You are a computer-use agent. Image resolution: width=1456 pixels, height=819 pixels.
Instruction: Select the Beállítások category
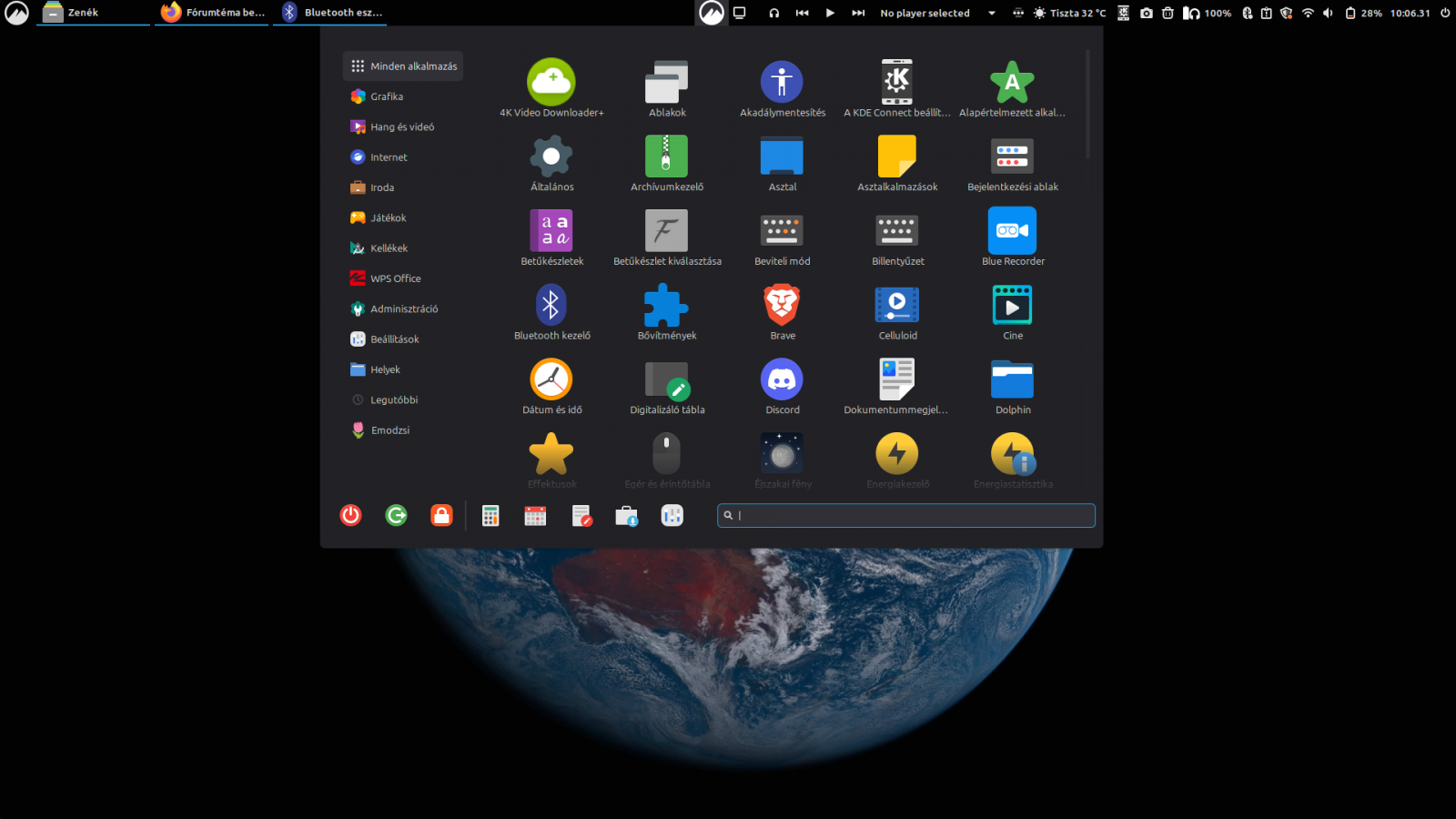403,339
